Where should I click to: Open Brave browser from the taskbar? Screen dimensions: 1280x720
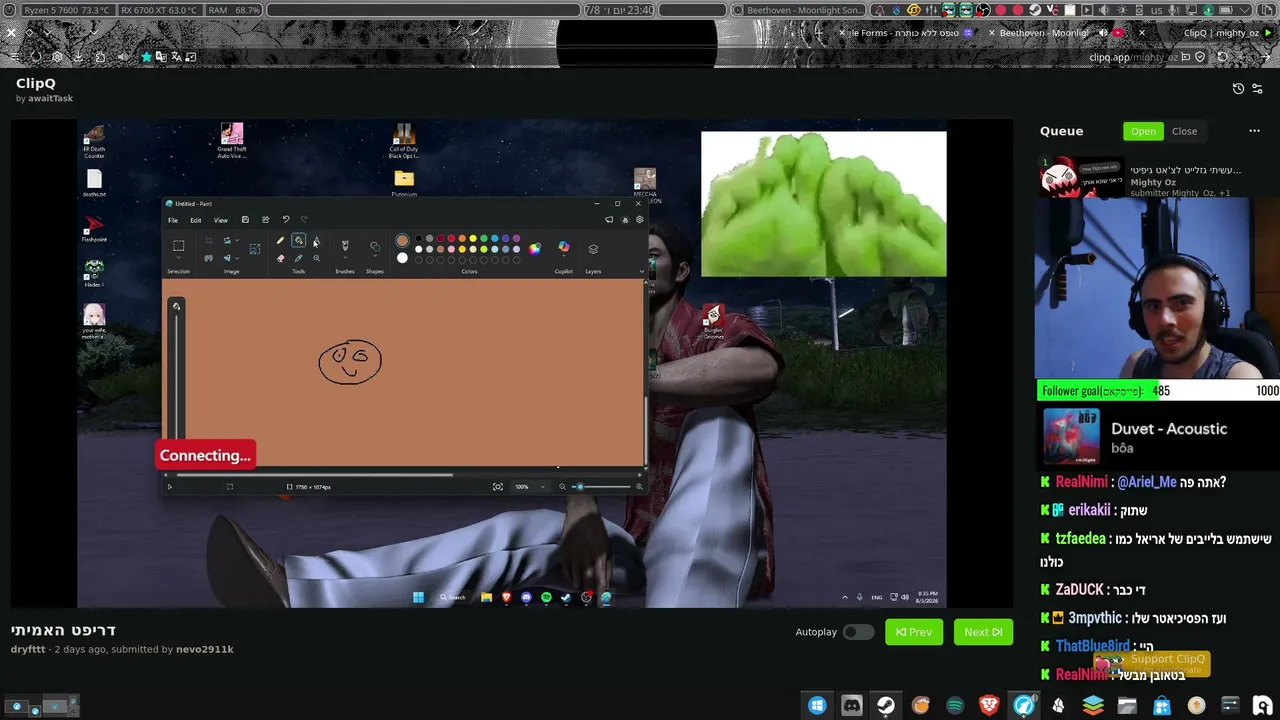[989, 706]
